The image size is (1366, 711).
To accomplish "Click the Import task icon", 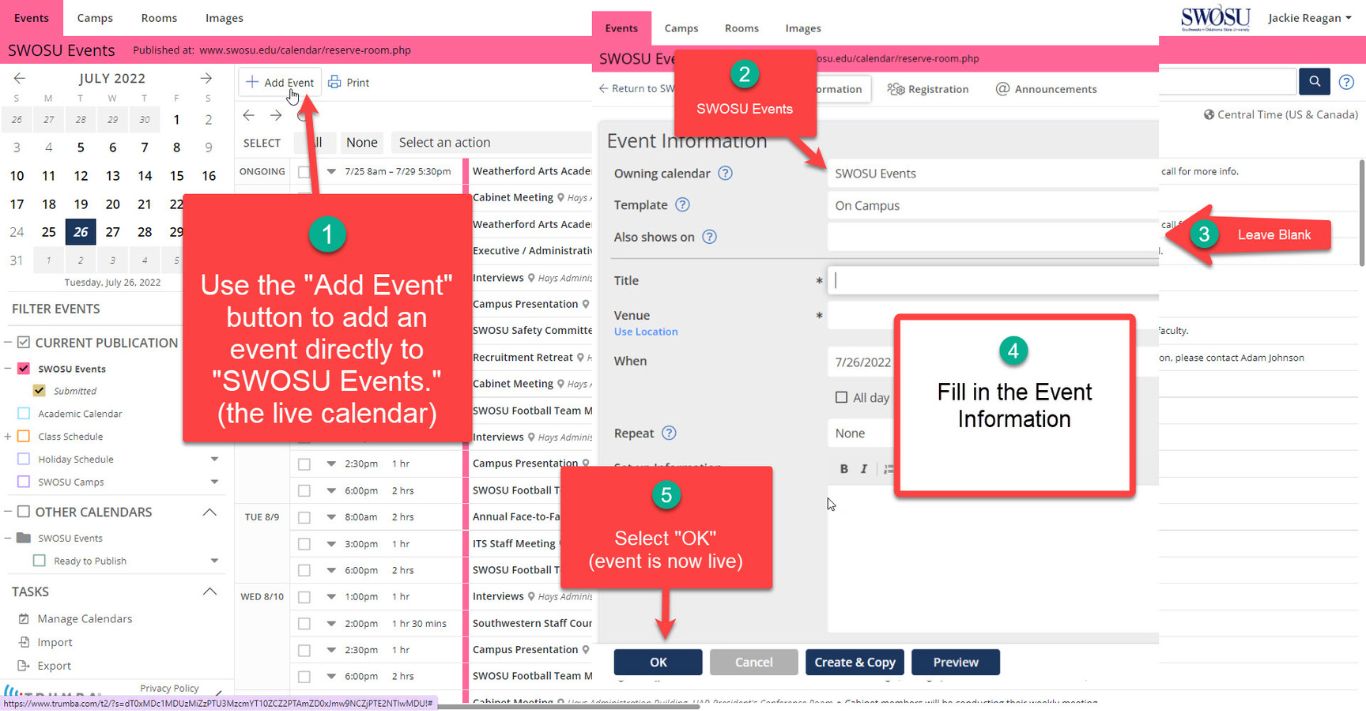I will coord(24,642).
